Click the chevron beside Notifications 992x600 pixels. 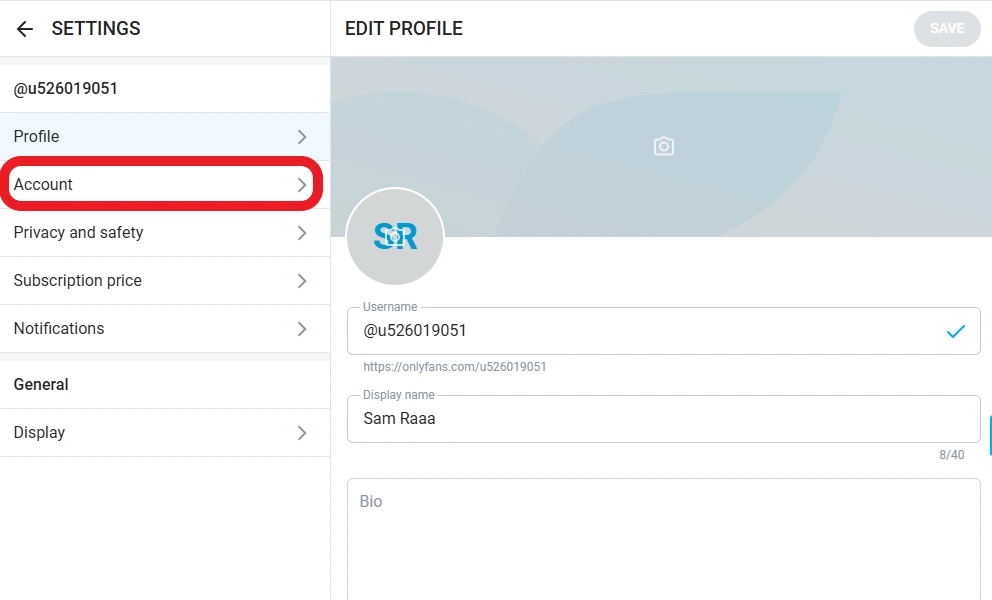(x=302, y=329)
